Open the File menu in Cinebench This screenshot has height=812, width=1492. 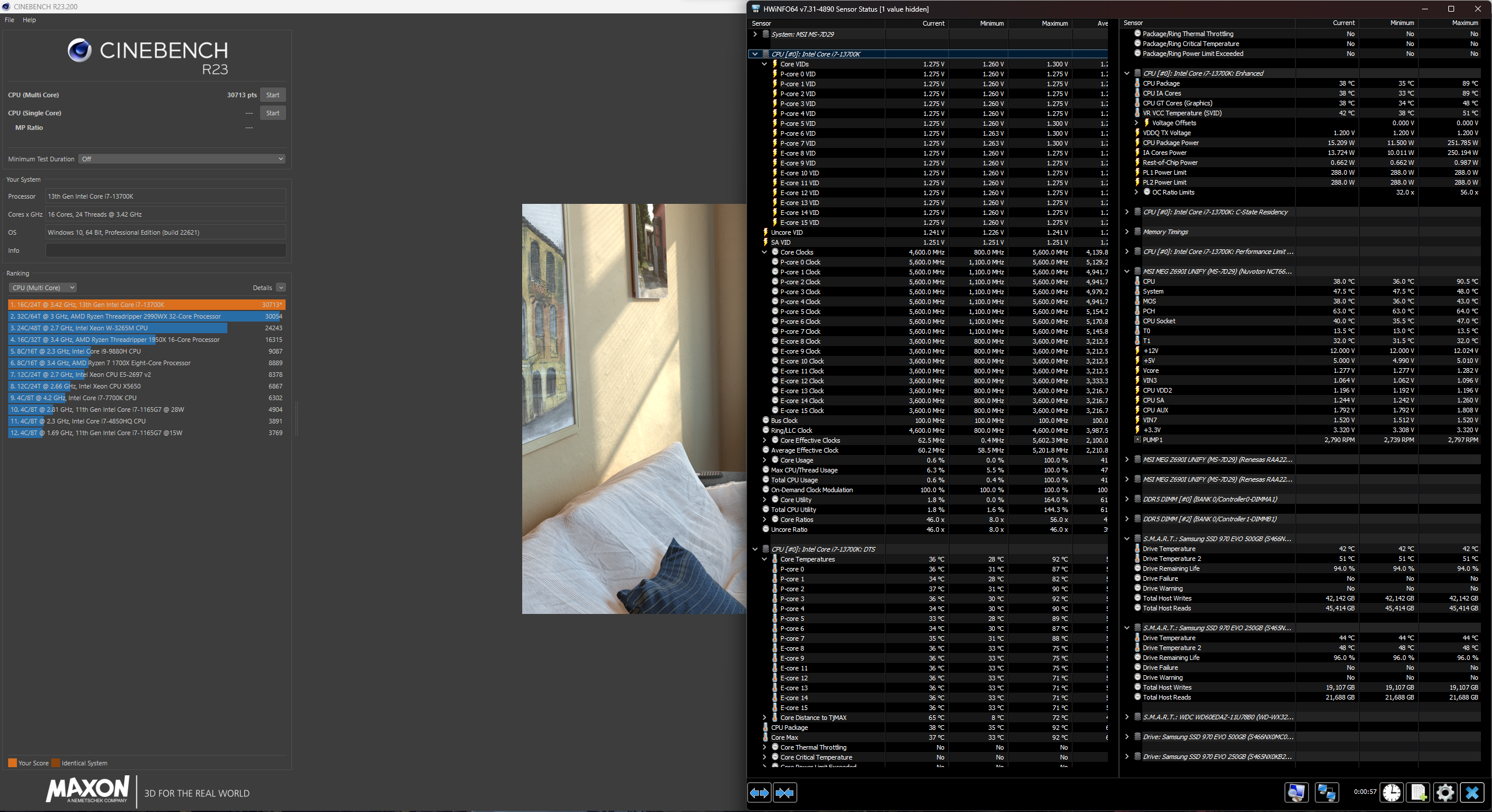9,20
